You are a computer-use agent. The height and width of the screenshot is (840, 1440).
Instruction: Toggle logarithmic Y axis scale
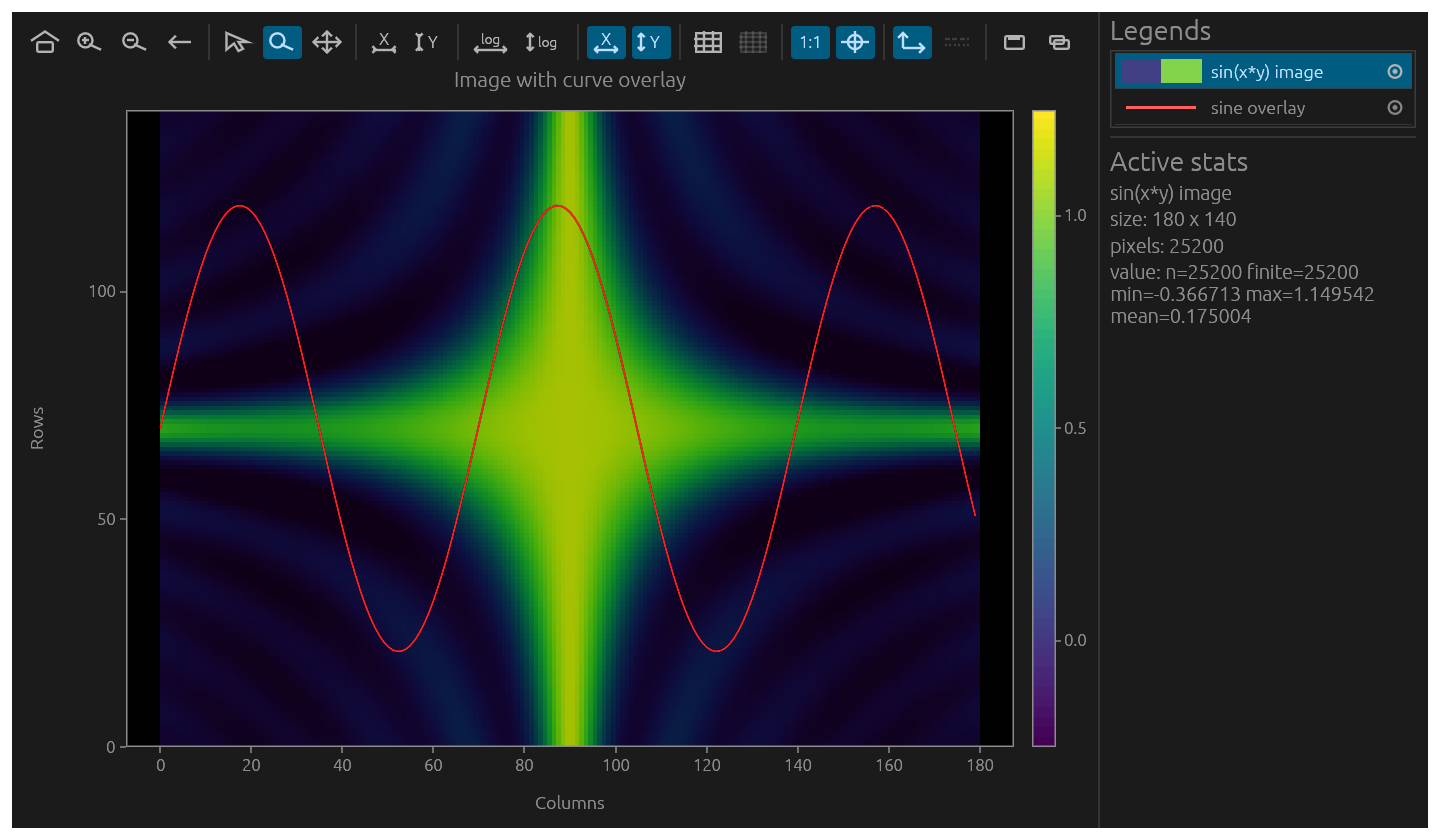(541, 42)
